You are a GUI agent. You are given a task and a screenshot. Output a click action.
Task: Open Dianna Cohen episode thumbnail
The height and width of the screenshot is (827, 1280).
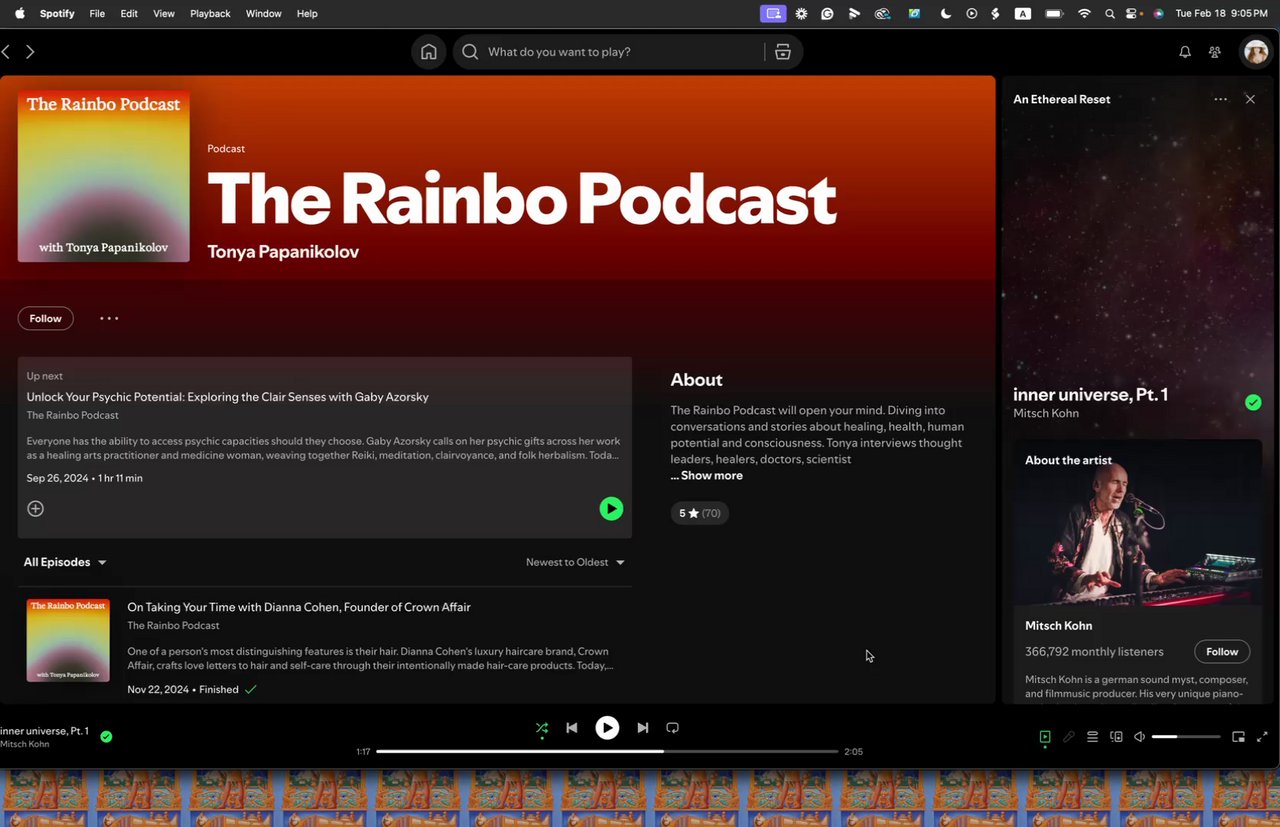[68, 640]
